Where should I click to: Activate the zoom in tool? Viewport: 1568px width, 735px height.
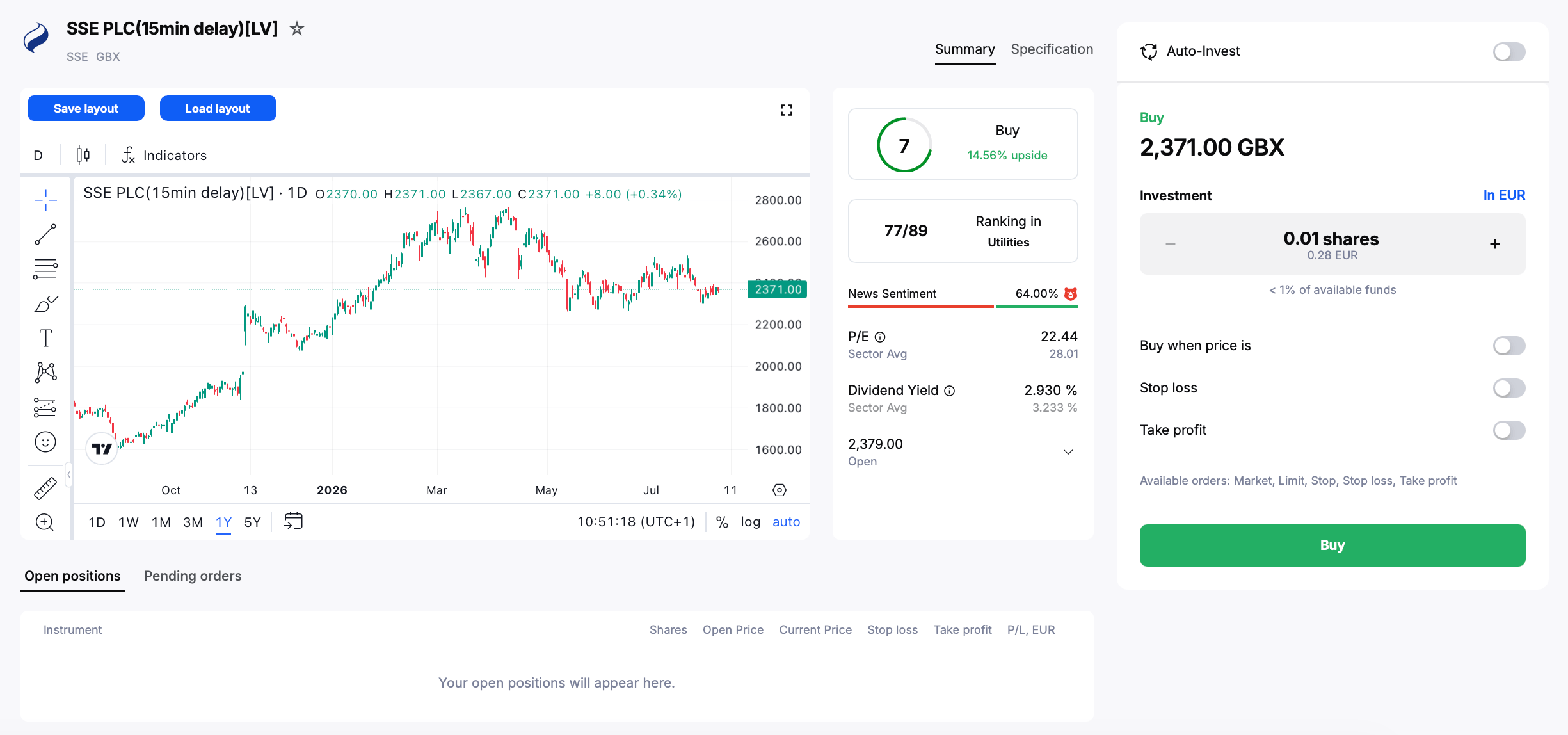(x=45, y=522)
